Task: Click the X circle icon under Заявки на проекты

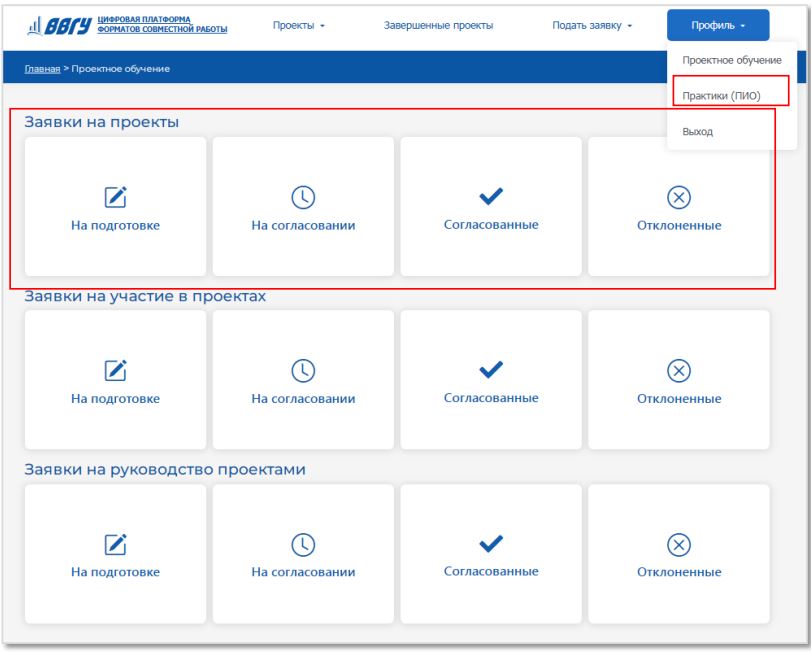Action: click(679, 197)
